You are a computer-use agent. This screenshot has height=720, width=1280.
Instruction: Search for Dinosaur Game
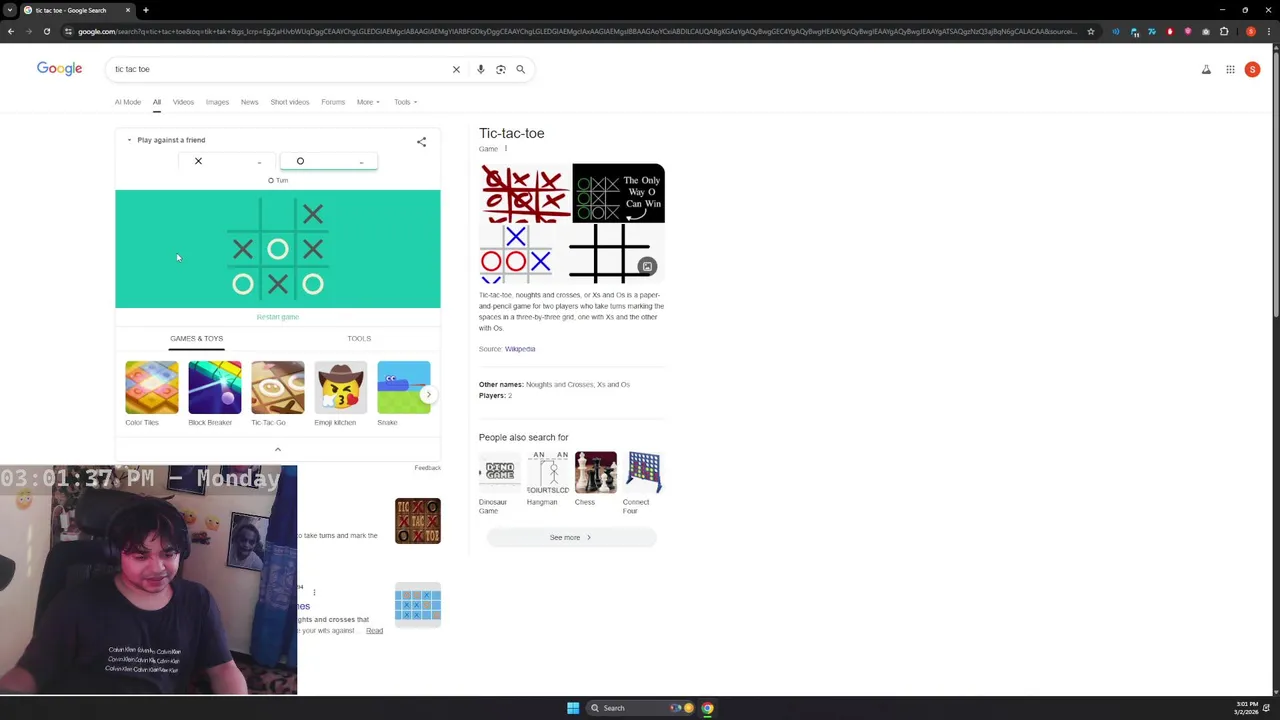[x=499, y=483]
